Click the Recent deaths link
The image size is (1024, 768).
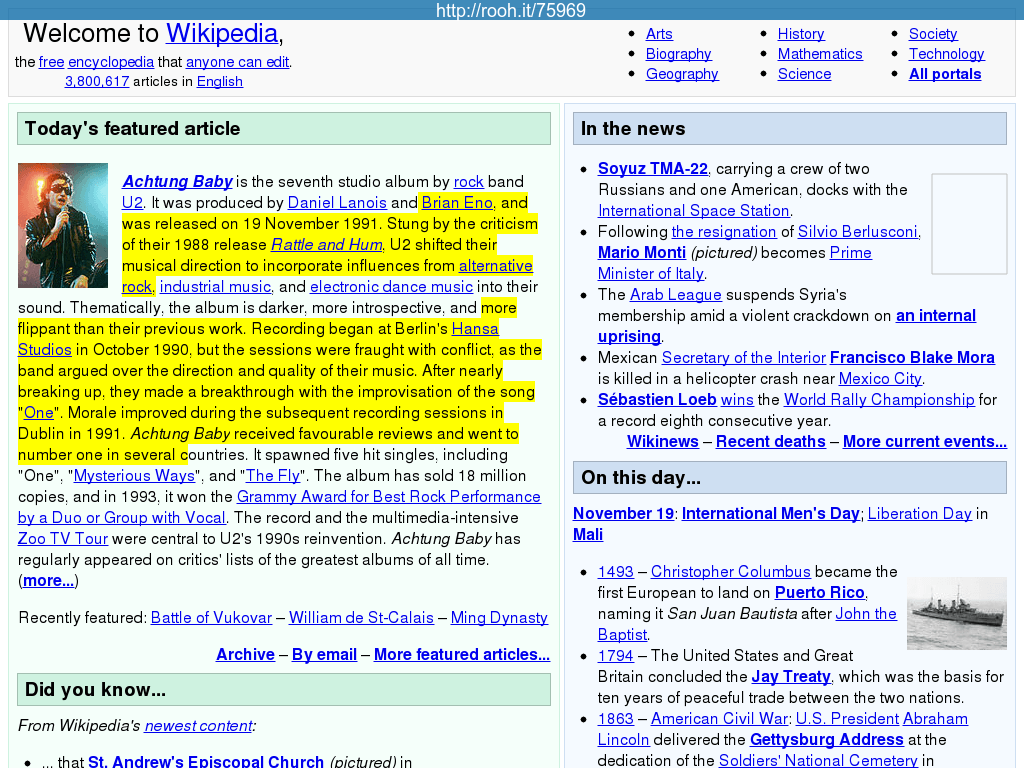(x=770, y=442)
